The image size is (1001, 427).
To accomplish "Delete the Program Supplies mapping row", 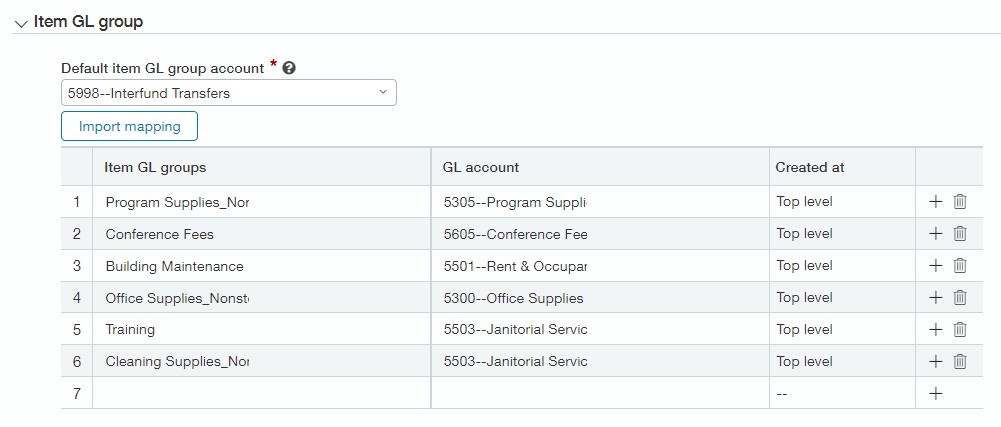I will tap(960, 201).
